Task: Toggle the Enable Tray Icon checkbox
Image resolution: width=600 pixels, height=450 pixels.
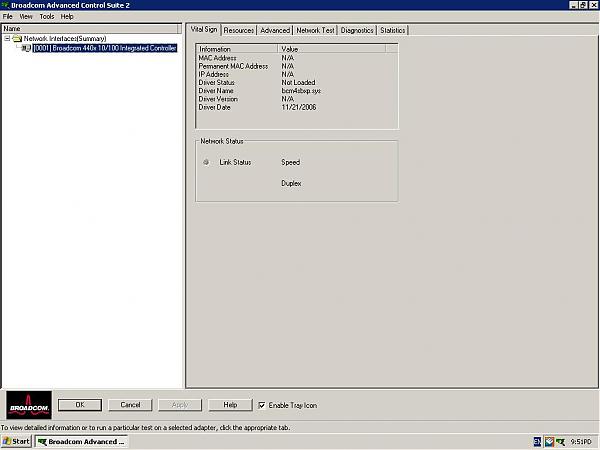Action: tap(262, 405)
